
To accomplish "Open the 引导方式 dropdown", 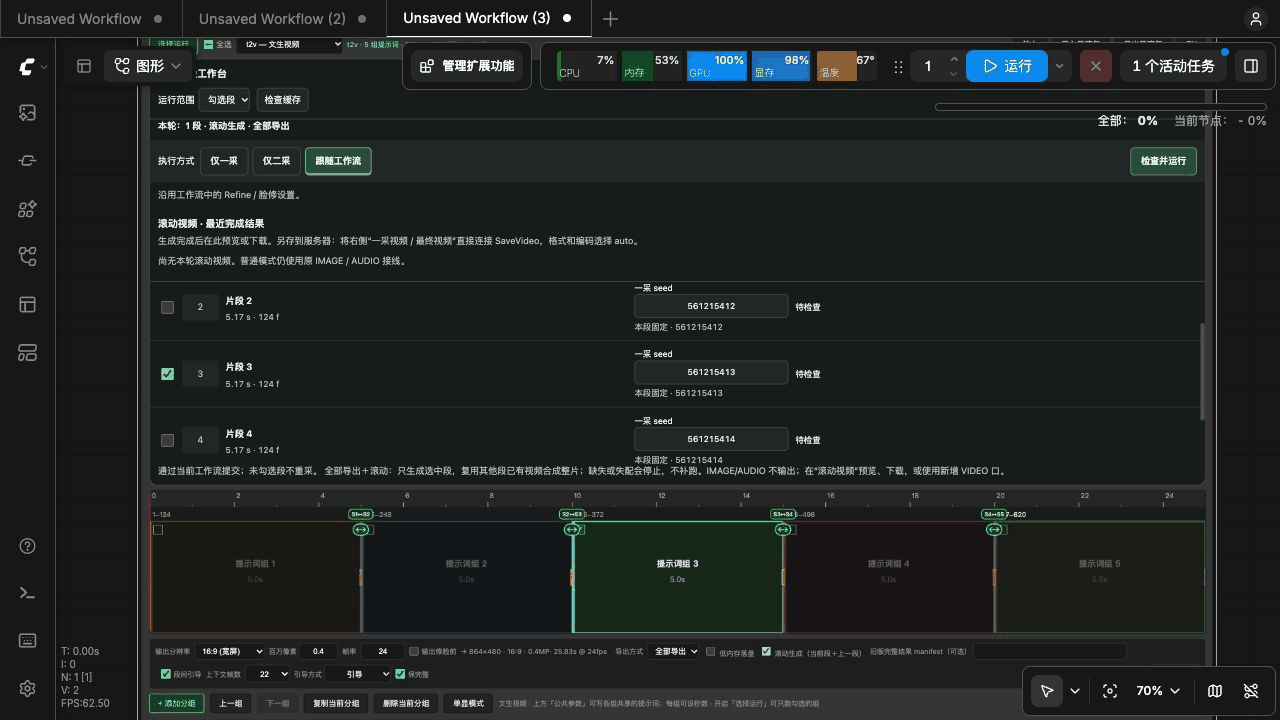I will (358, 674).
